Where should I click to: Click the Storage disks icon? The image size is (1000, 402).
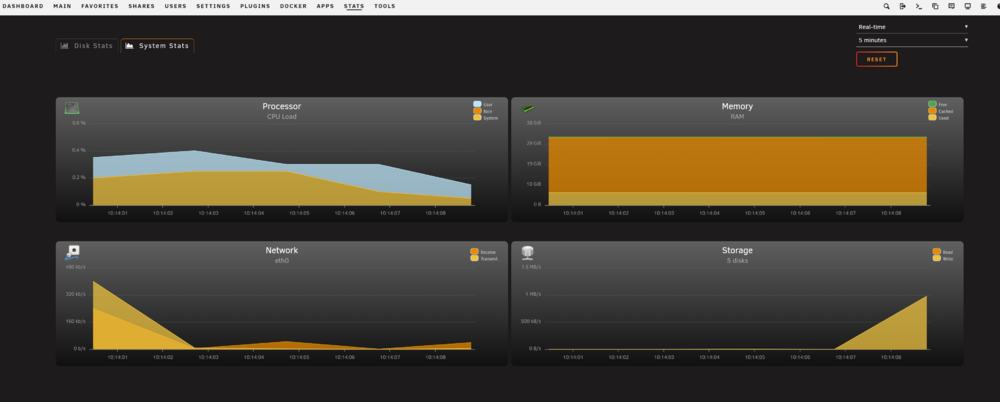point(527,253)
